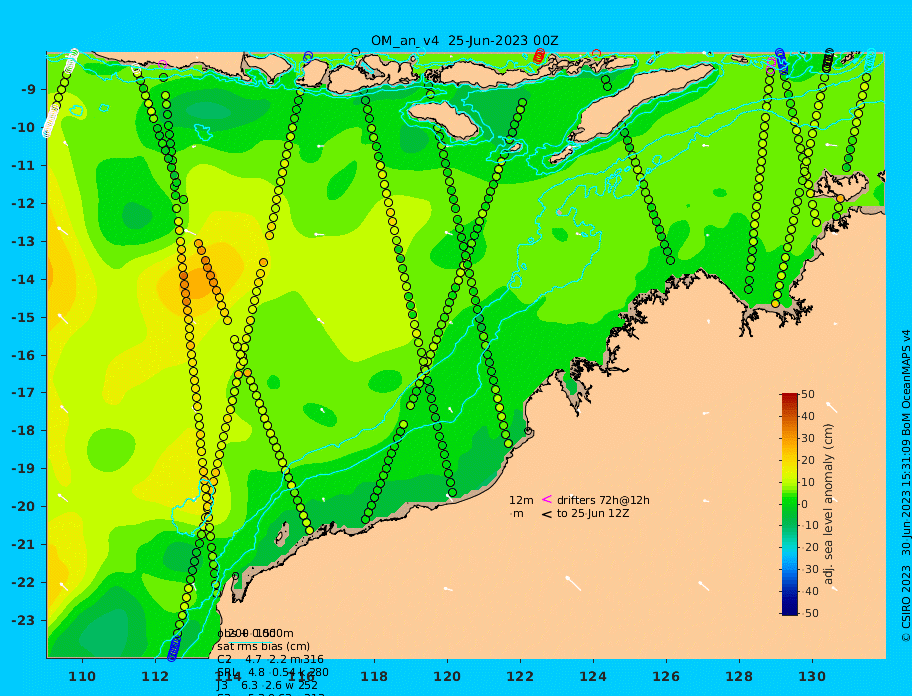Click latitude axis label '-18'

coord(23,431)
